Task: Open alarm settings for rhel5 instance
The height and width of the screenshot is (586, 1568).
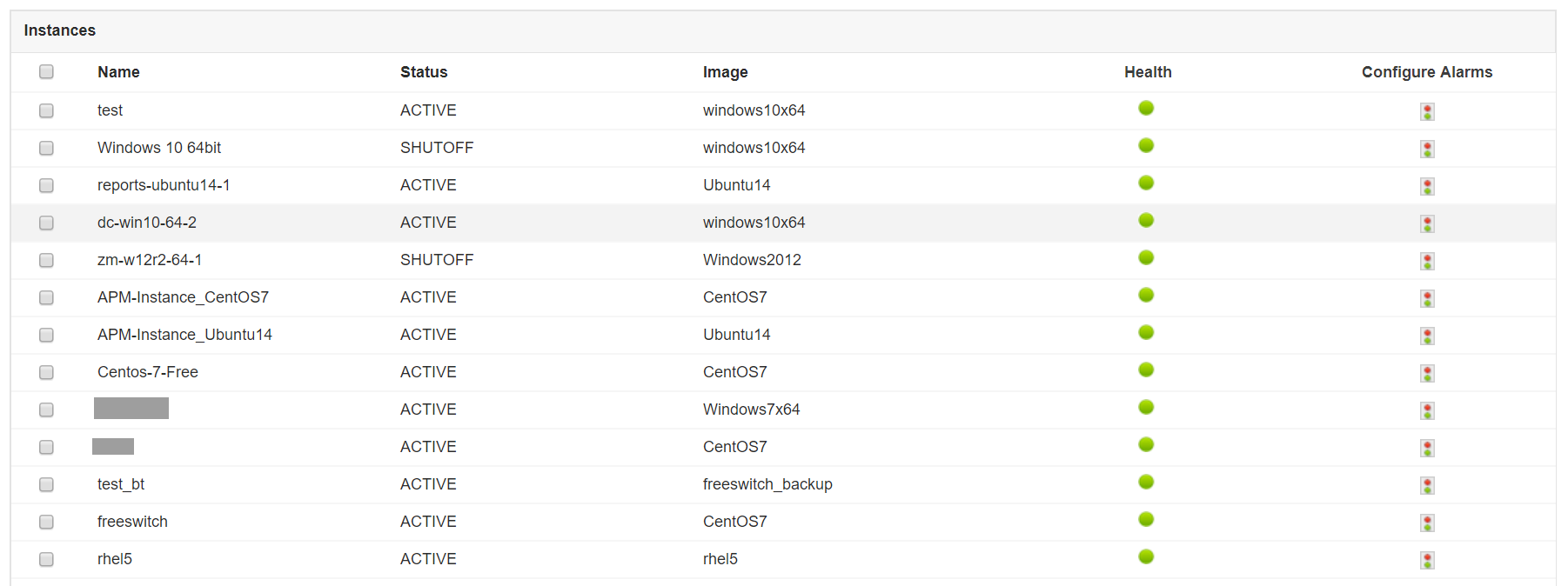Action: coord(1427,560)
